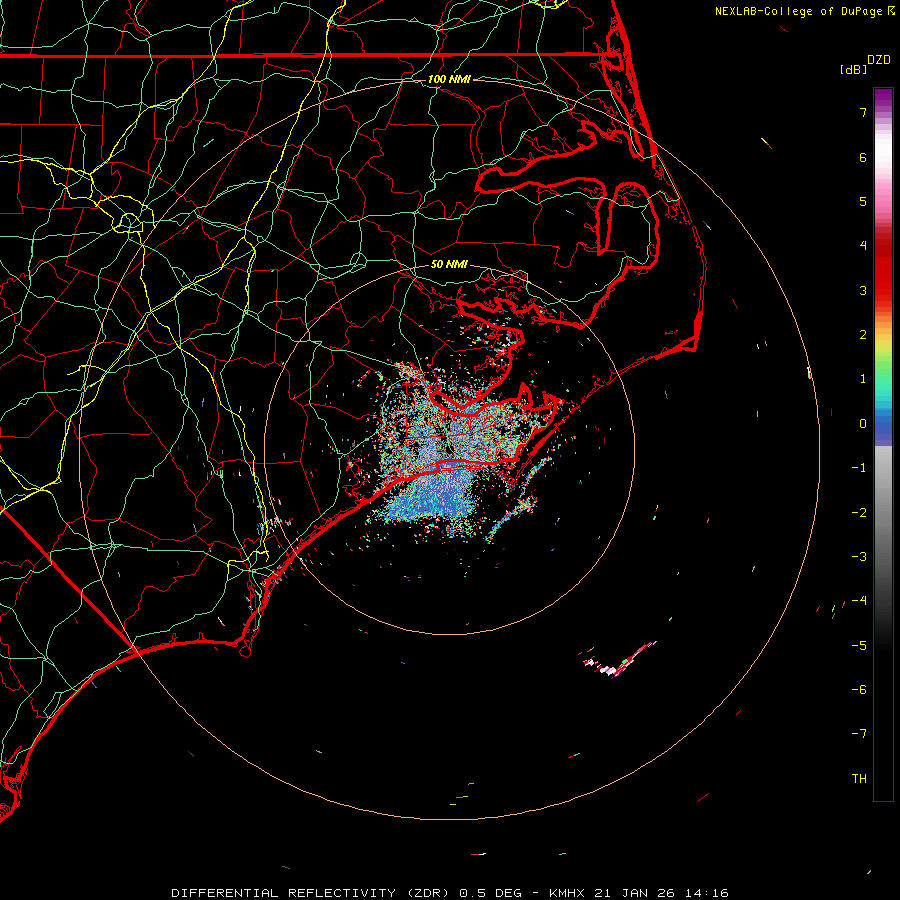Click the -5 value on the color scale

pos(859,646)
